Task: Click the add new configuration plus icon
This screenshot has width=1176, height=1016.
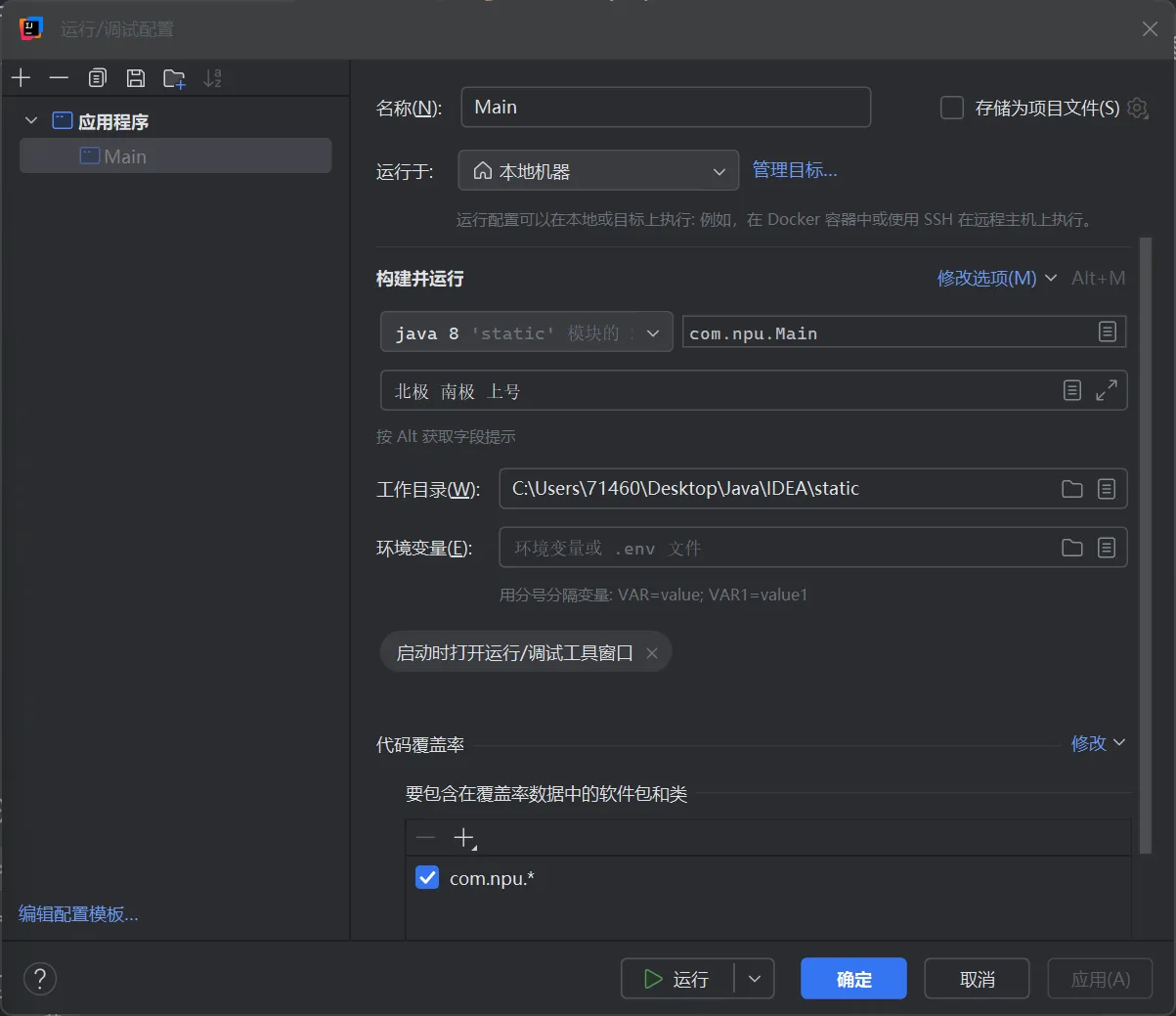Action: point(22,78)
